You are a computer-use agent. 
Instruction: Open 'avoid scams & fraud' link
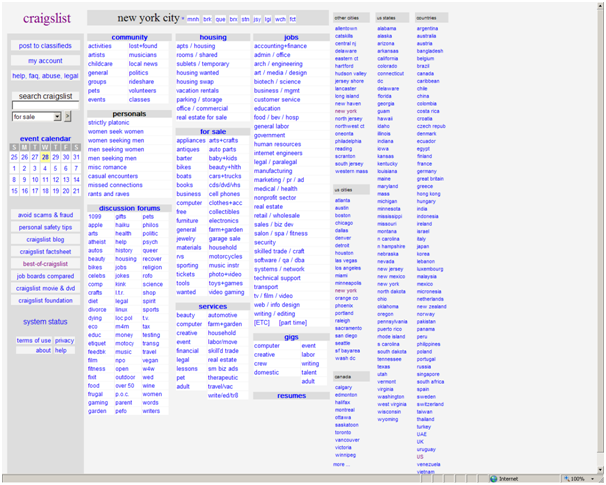click(45, 215)
